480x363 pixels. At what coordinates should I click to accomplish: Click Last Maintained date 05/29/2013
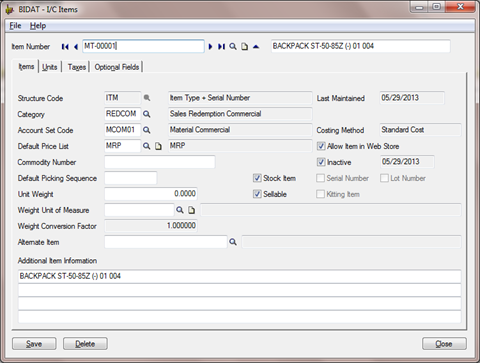[412, 98]
